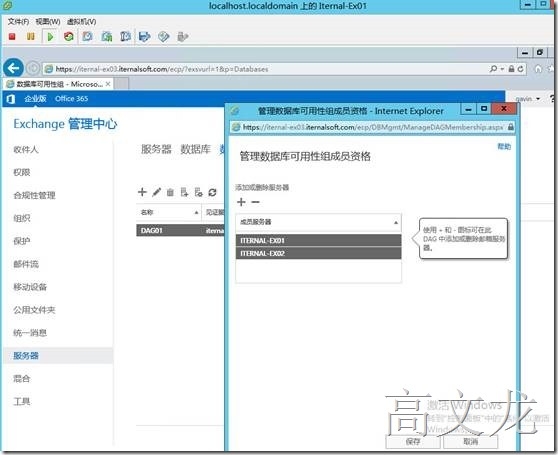Click the lock icon in dialog address bar
Viewport: 558px width, 455px height.
point(511,127)
